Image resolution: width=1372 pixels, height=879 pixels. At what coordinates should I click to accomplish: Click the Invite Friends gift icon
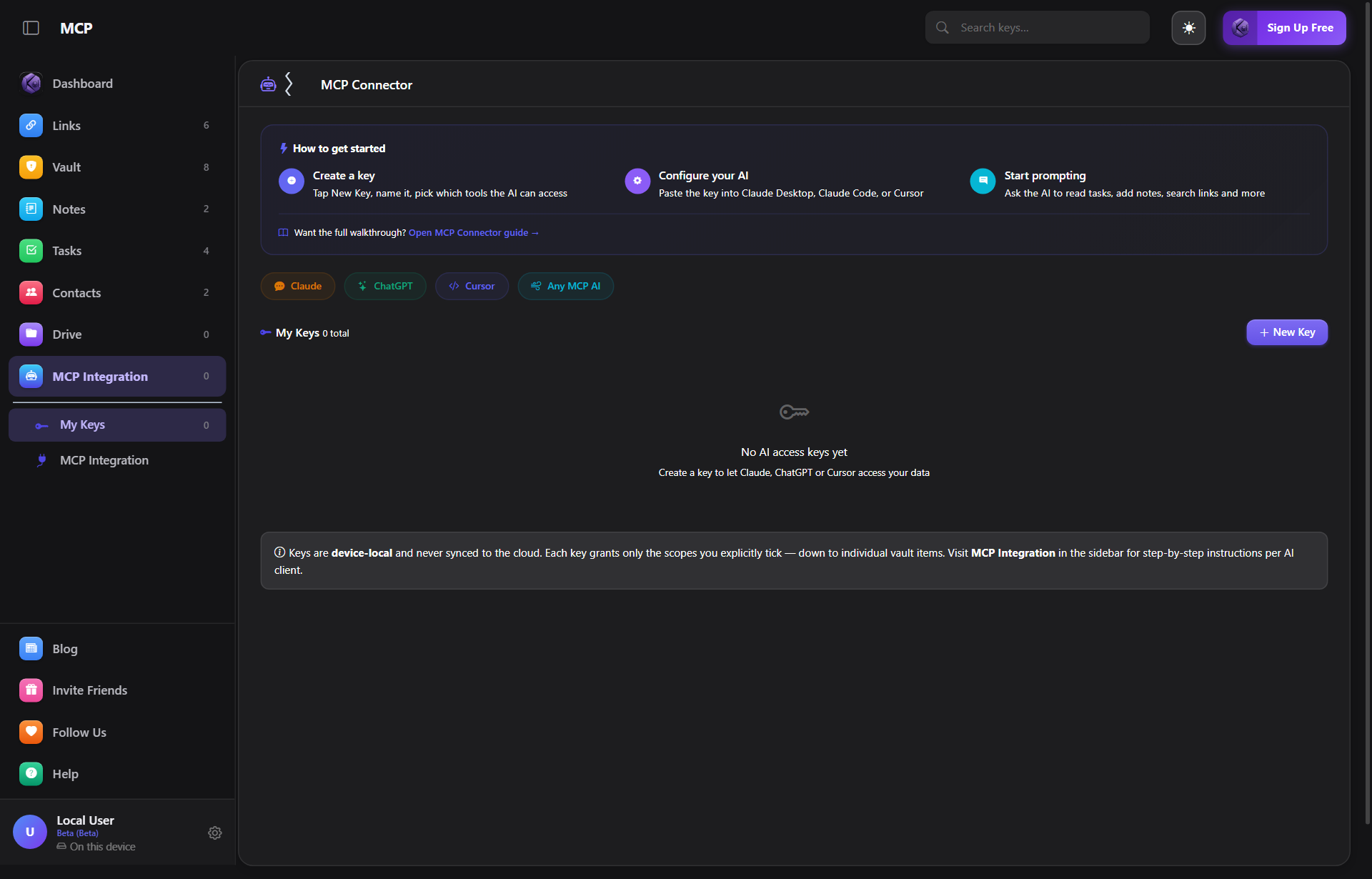[x=31, y=690]
